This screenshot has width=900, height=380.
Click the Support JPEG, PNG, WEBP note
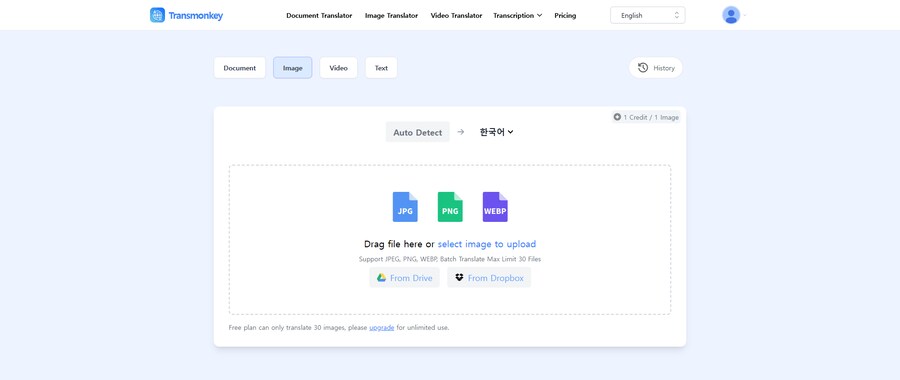click(450, 259)
